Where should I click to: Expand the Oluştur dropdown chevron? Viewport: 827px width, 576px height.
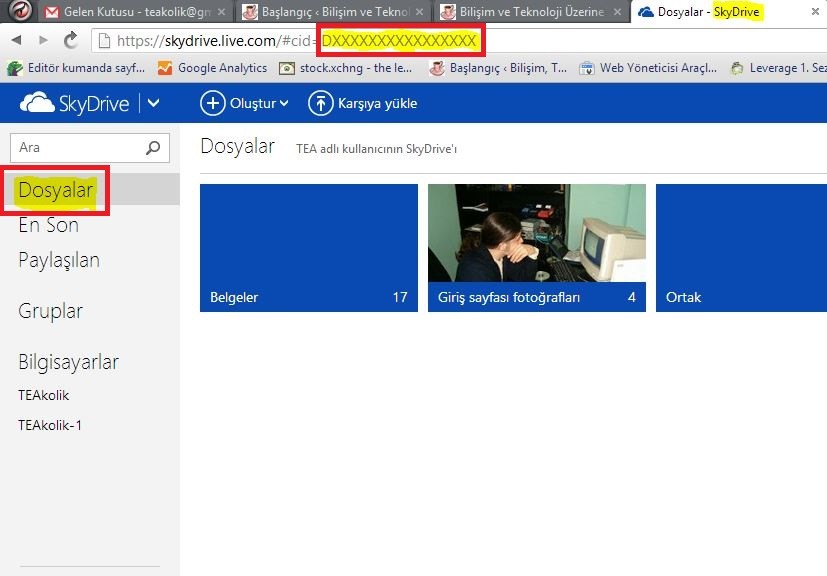pos(284,103)
